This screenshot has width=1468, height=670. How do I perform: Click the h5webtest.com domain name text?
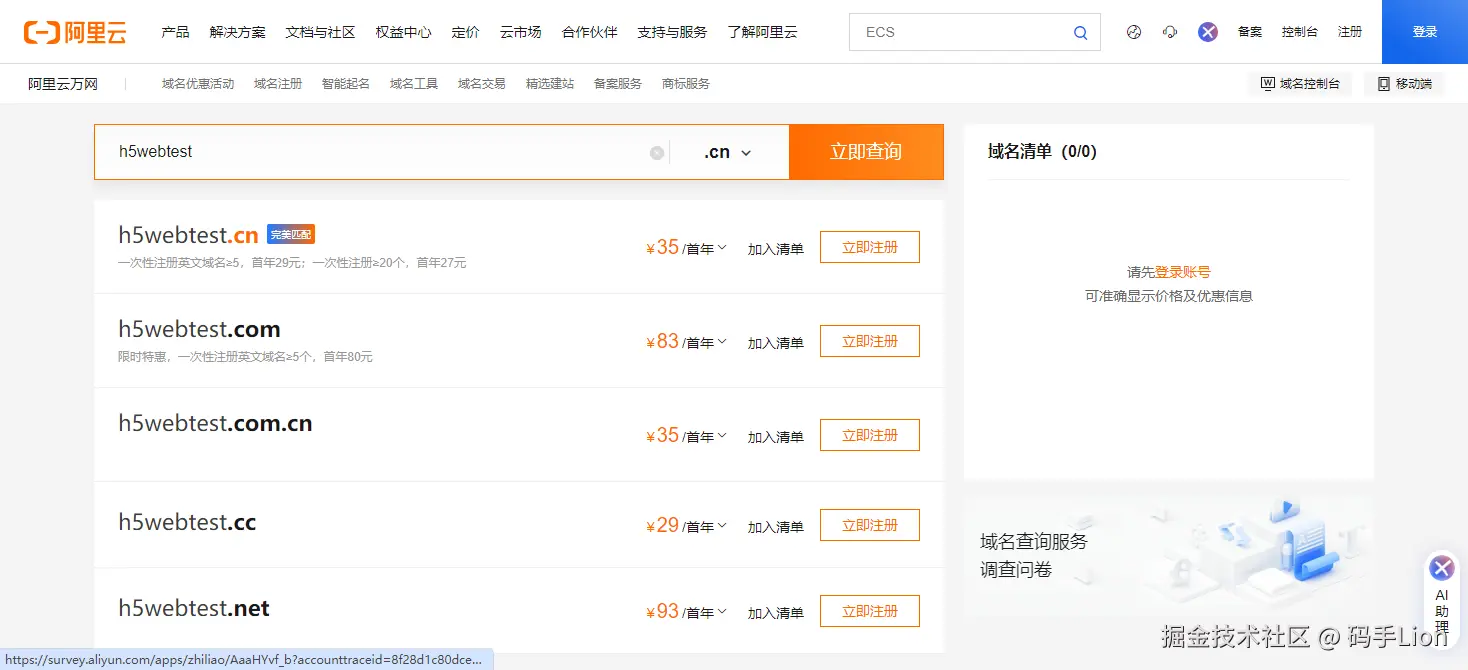point(199,330)
